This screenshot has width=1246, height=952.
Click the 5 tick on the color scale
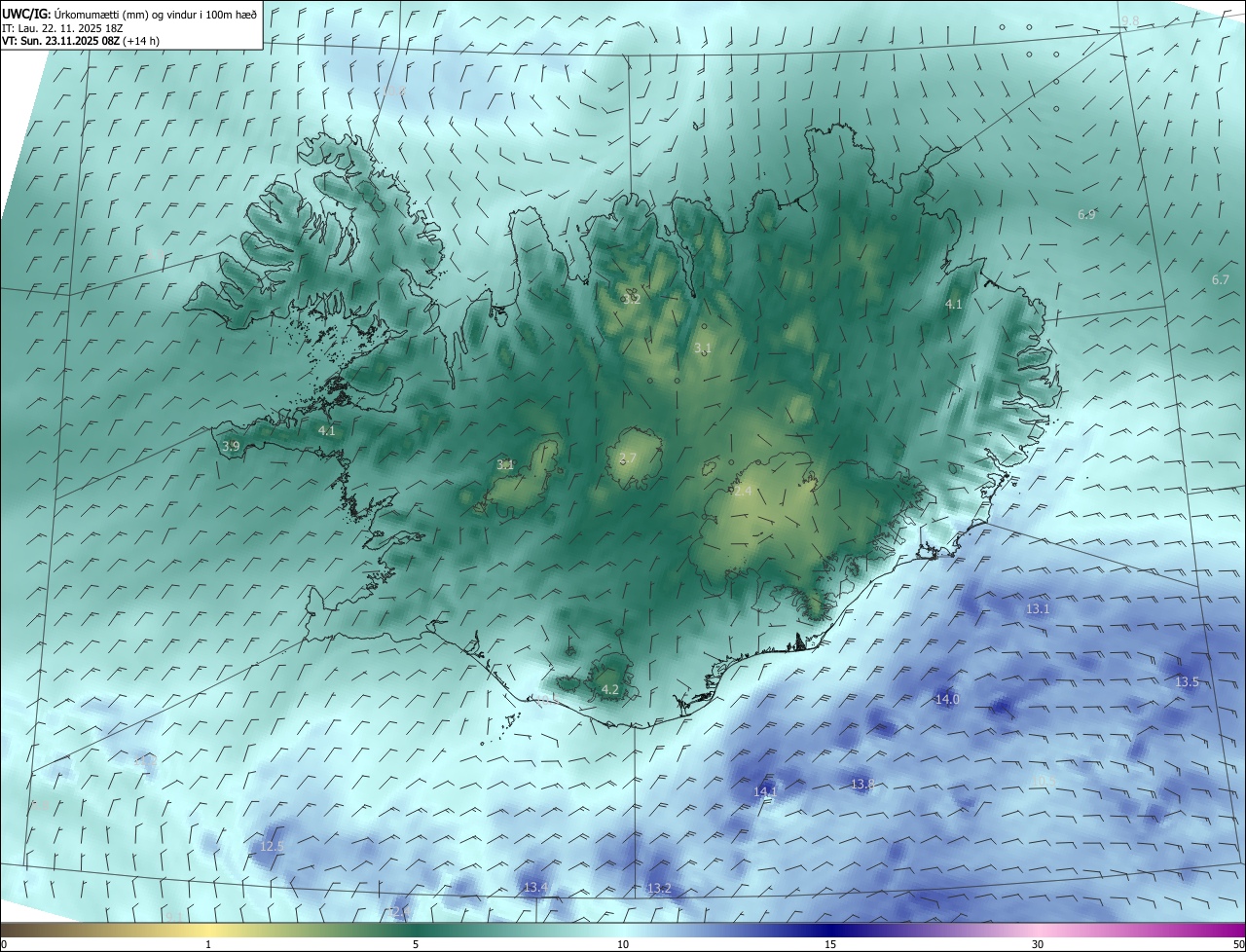[416, 944]
